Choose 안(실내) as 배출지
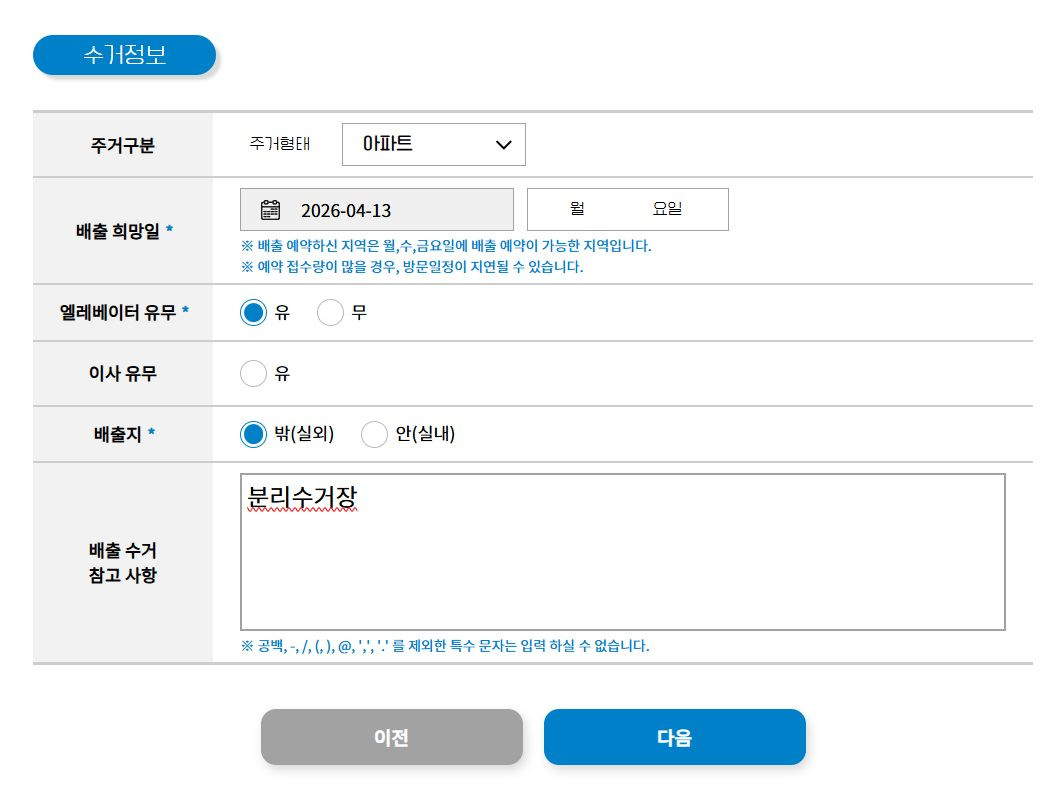 (374, 434)
